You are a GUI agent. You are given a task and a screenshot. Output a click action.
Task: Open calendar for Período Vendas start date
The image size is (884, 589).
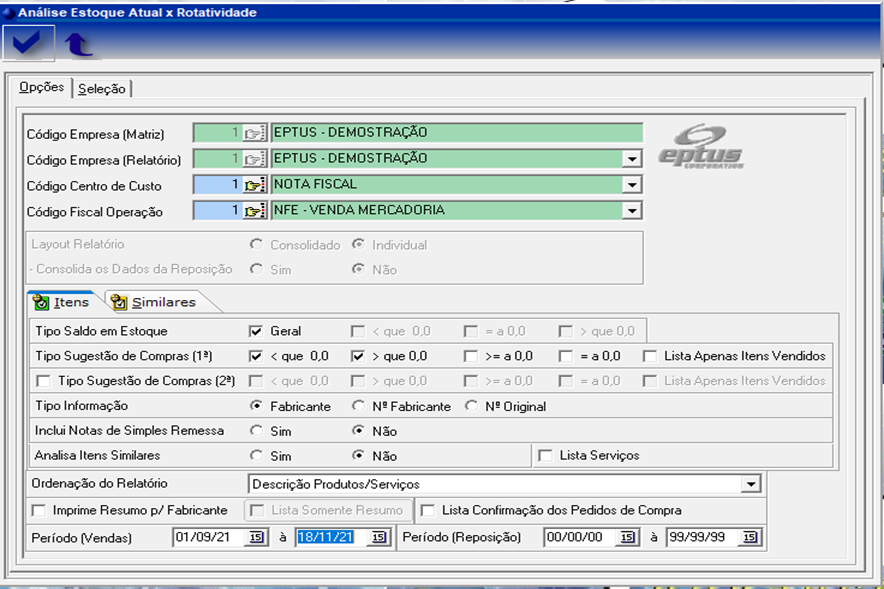pyautogui.click(x=256, y=538)
